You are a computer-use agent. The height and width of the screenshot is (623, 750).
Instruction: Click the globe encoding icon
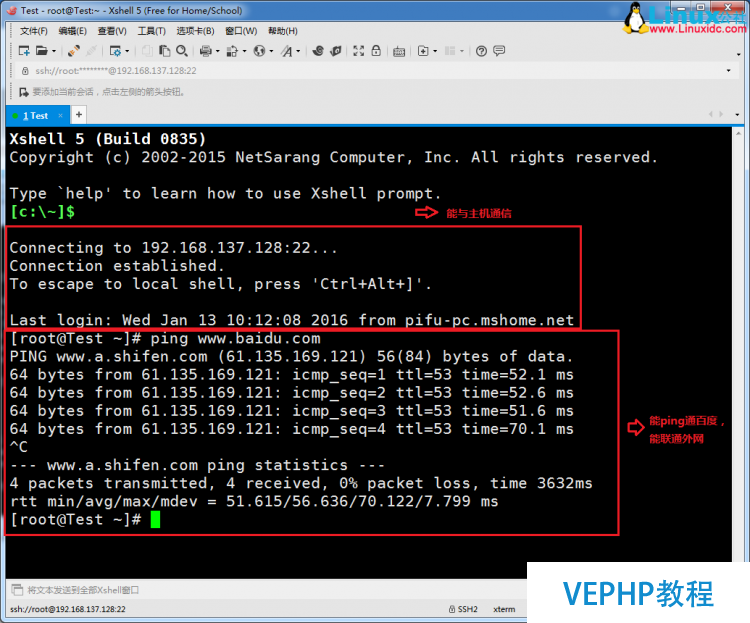coord(259,51)
